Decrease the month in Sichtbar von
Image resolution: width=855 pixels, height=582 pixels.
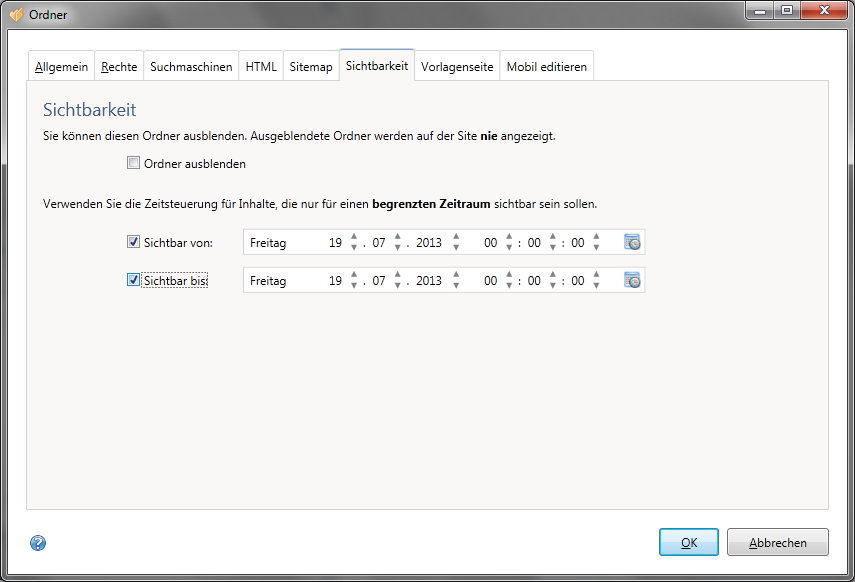coord(397,247)
